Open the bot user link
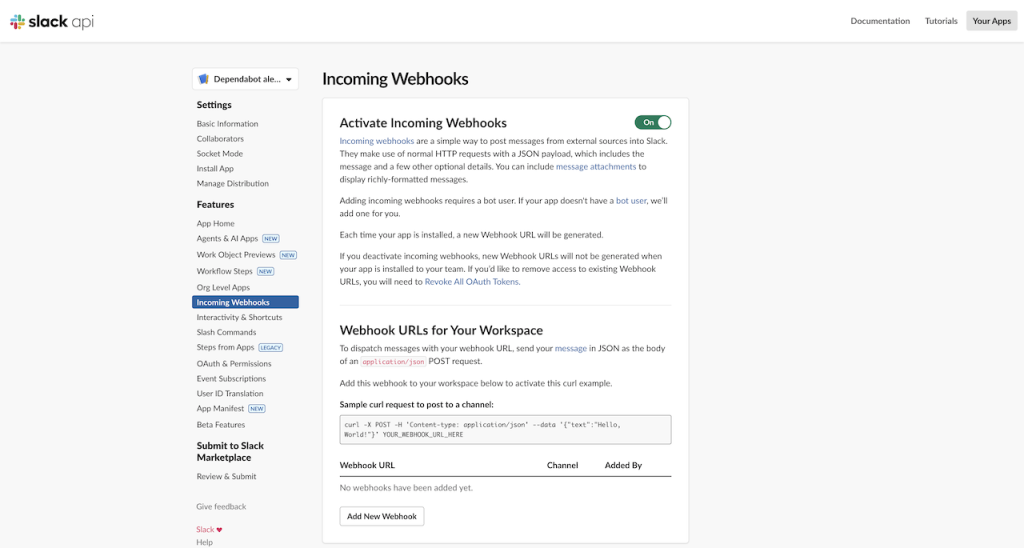Screen dimensions: 1024x548 631,201
